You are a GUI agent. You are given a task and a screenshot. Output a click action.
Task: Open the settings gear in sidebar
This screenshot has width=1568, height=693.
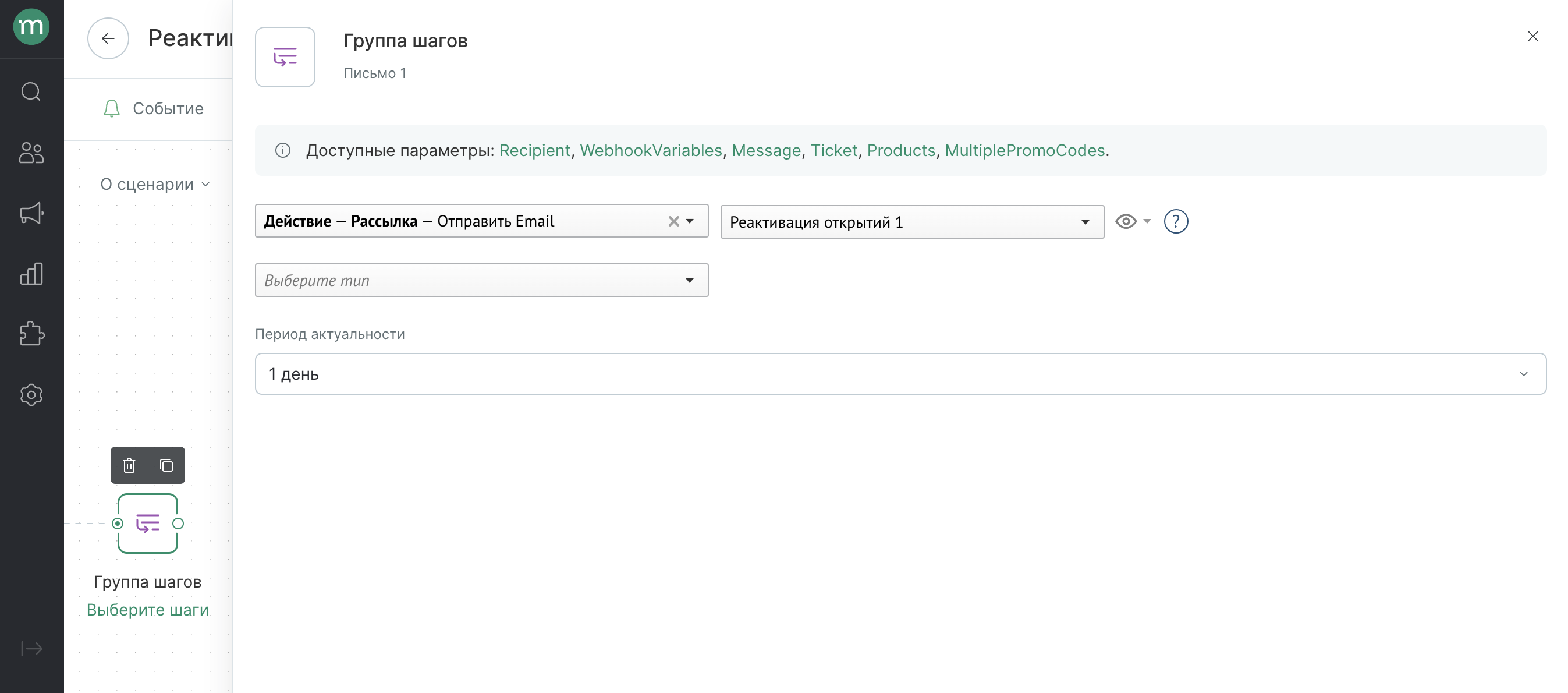(31, 395)
